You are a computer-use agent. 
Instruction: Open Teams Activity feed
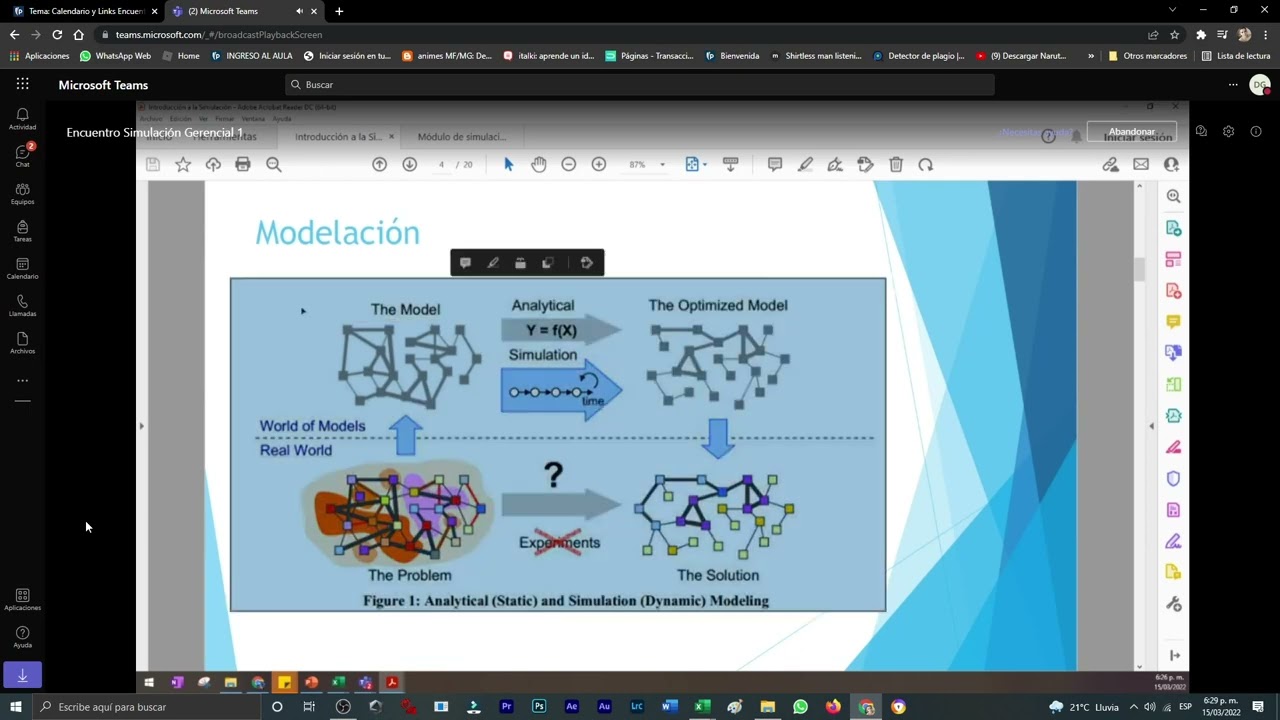(22, 119)
